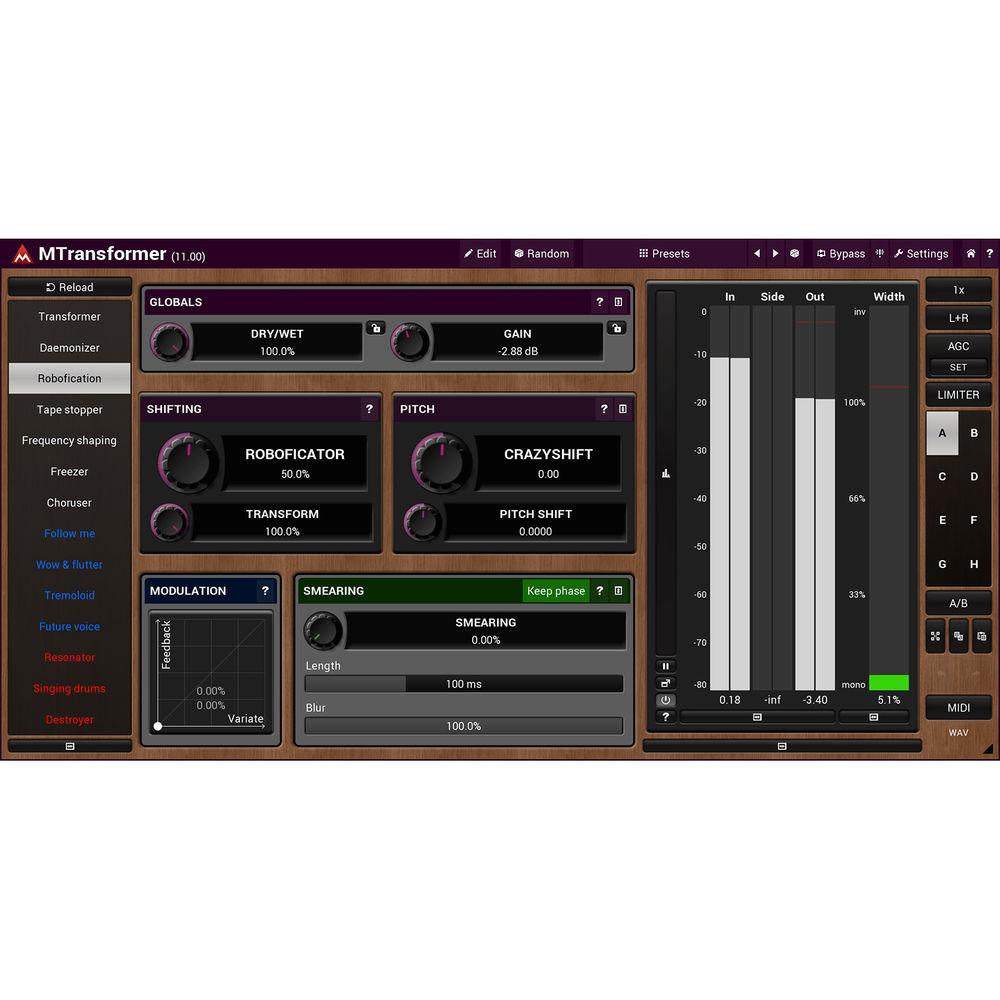
Task: Open Settings with the wrench icon
Action: pyautogui.click(x=920, y=253)
